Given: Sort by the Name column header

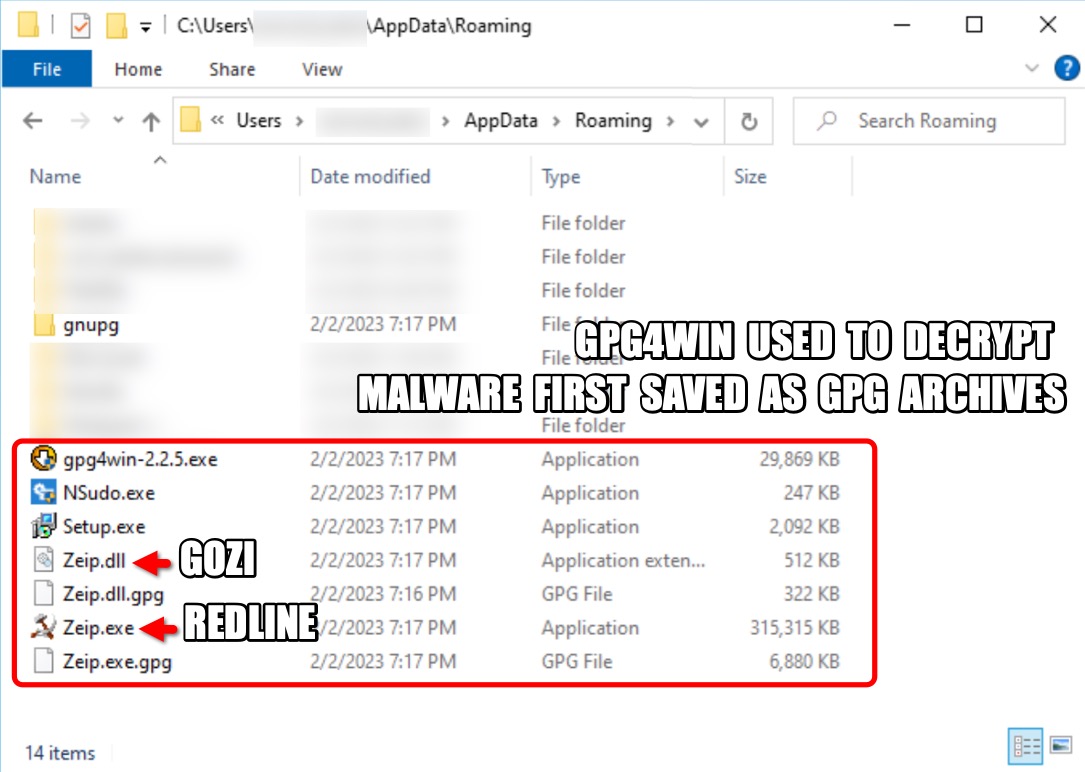Looking at the screenshot, I should pyautogui.click(x=55, y=176).
